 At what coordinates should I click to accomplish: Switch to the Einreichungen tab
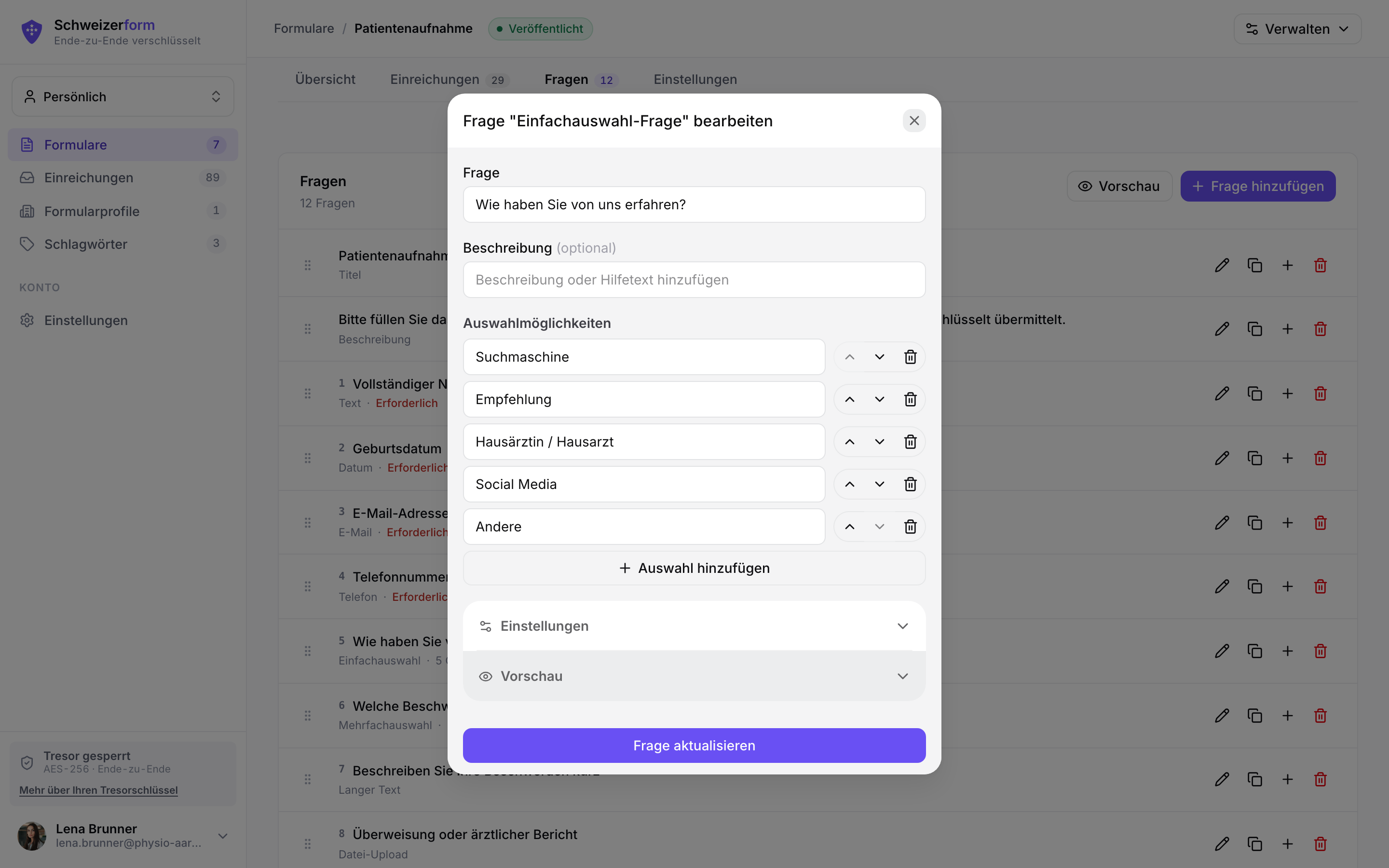[x=449, y=79]
